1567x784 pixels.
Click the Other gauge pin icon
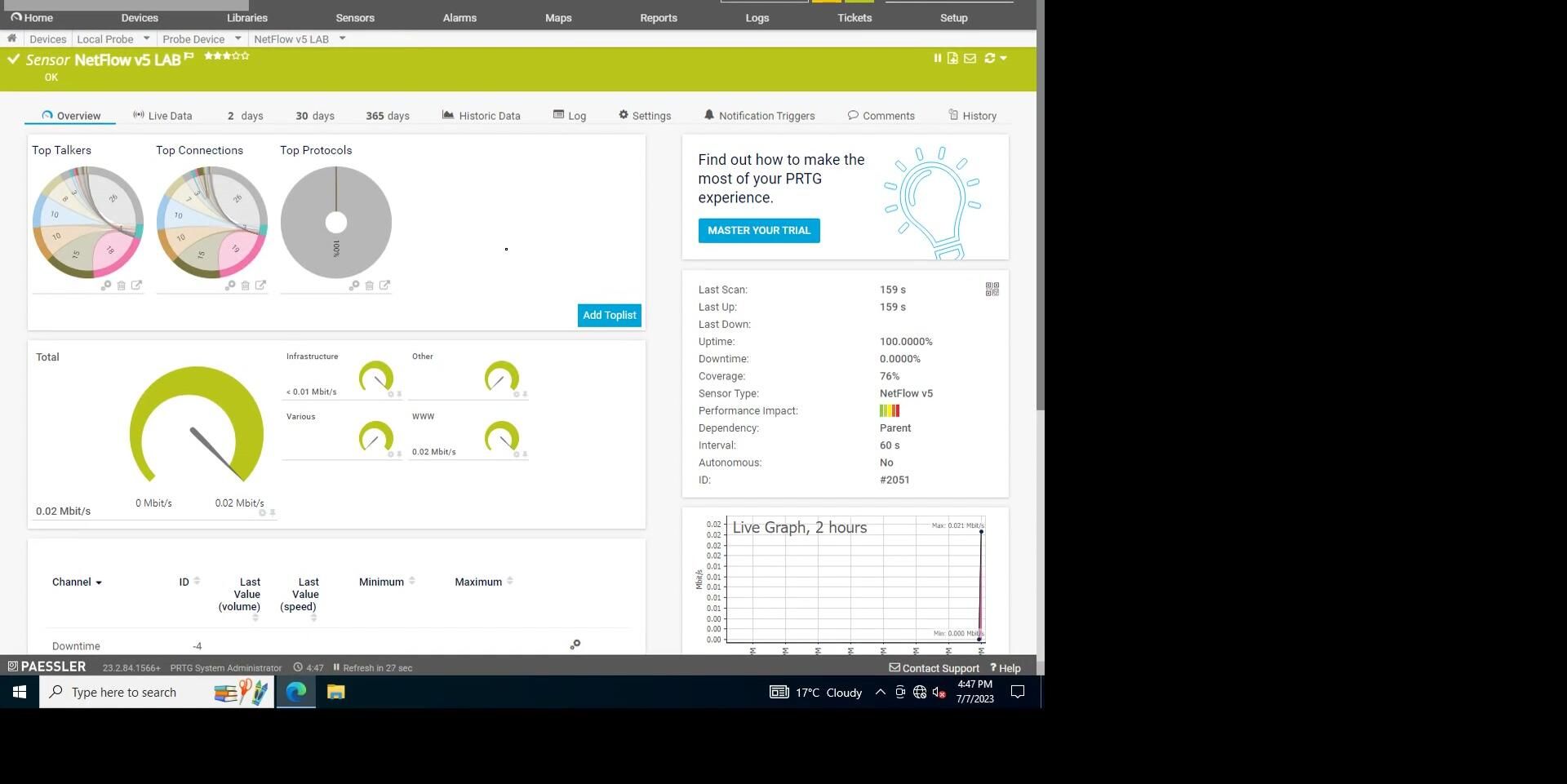525,395
